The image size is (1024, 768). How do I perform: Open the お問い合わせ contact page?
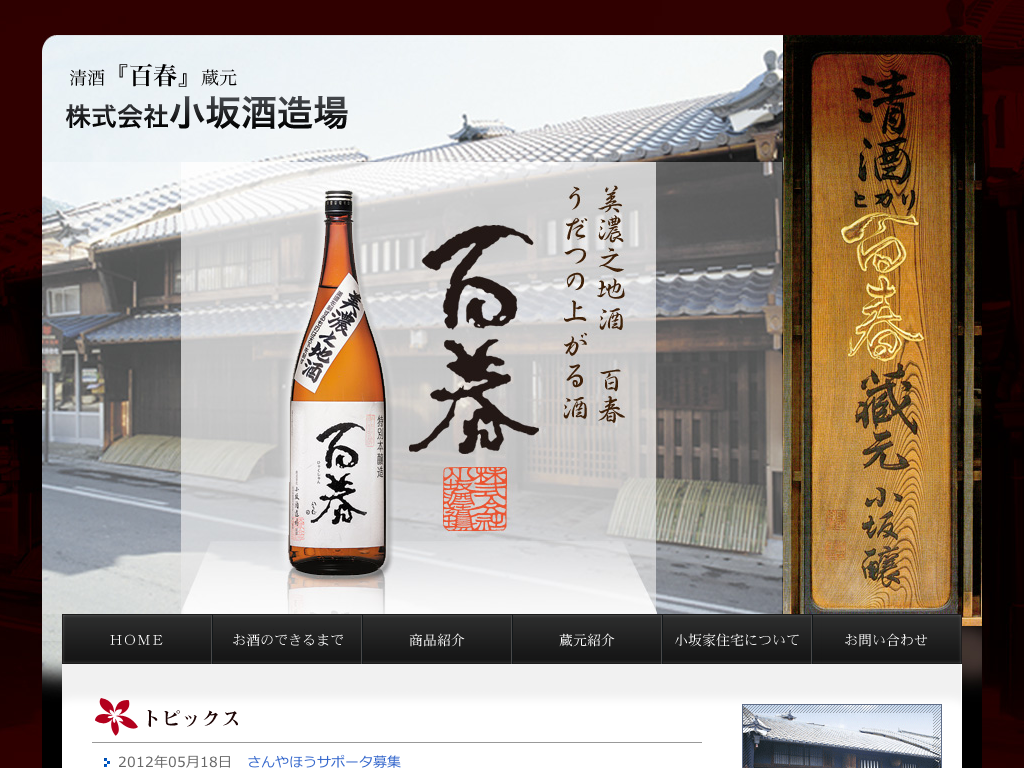(886, 640)
